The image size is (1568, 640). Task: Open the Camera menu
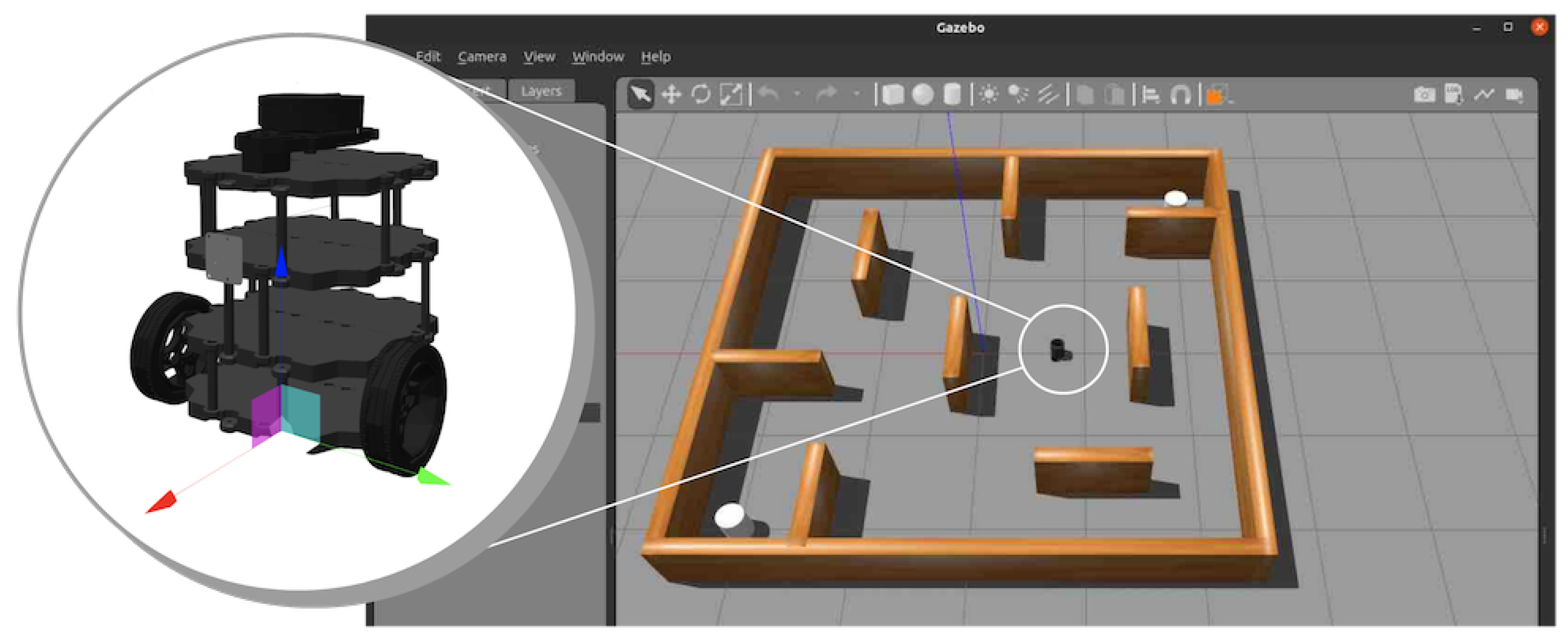481,57
